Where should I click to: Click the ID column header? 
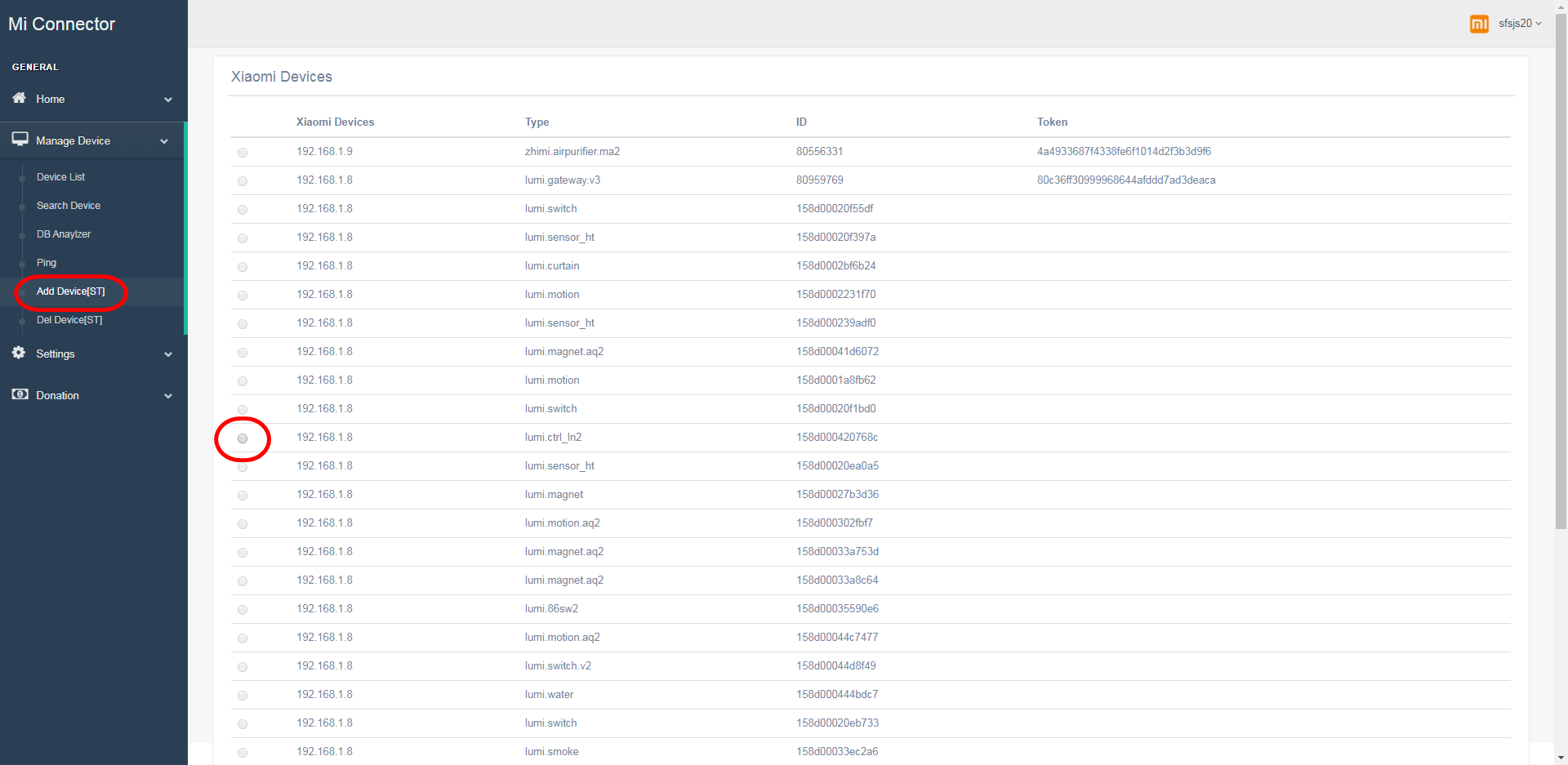801,122
